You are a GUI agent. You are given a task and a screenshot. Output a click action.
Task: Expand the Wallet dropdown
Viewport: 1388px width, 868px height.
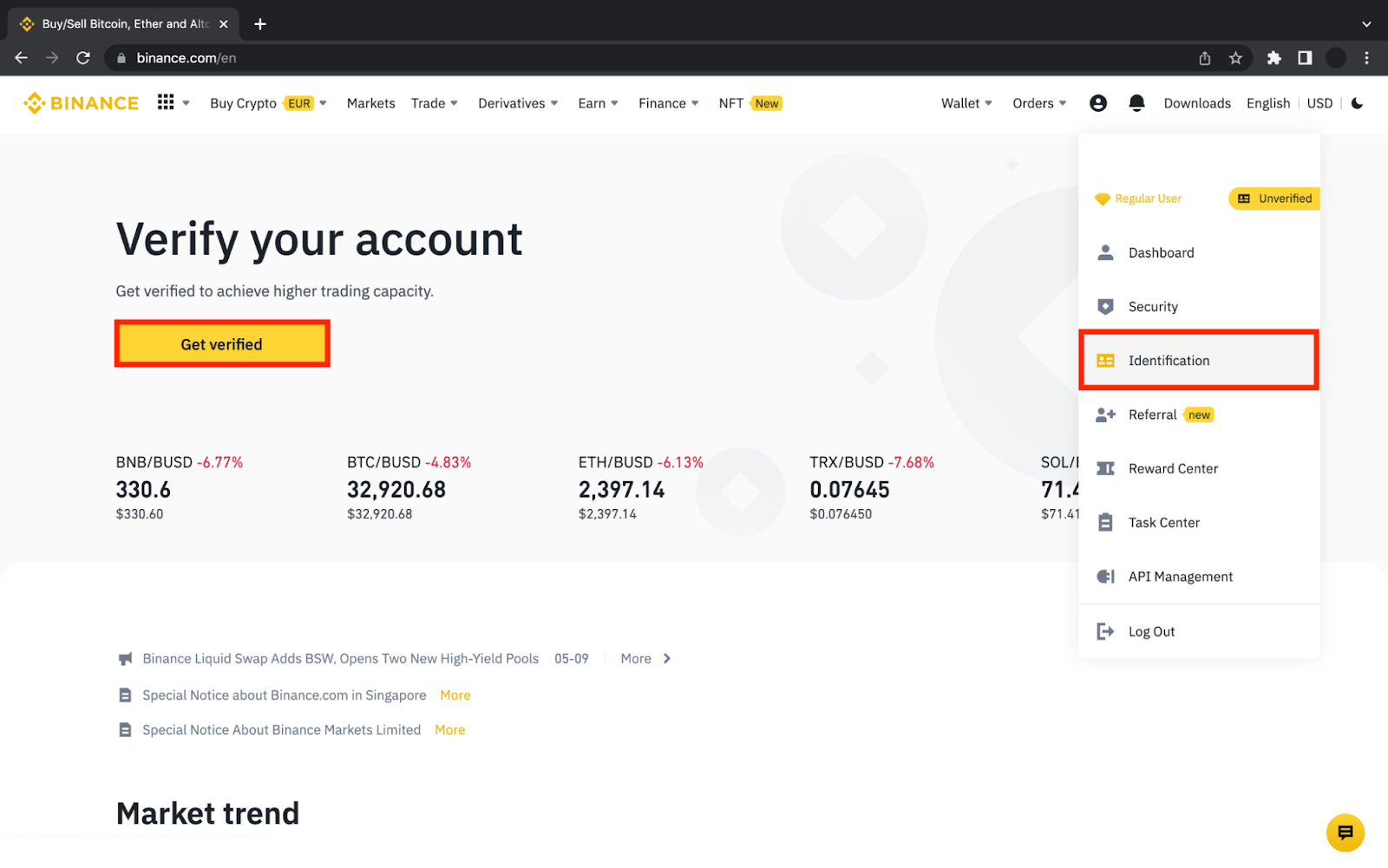pos(966,103)
